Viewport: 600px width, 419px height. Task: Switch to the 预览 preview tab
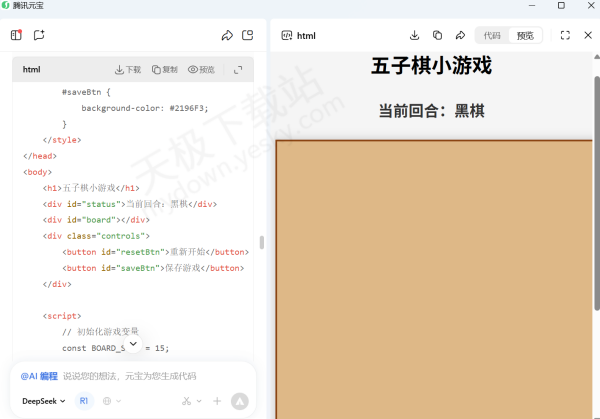pyautogui.click(x=524, y=35)
